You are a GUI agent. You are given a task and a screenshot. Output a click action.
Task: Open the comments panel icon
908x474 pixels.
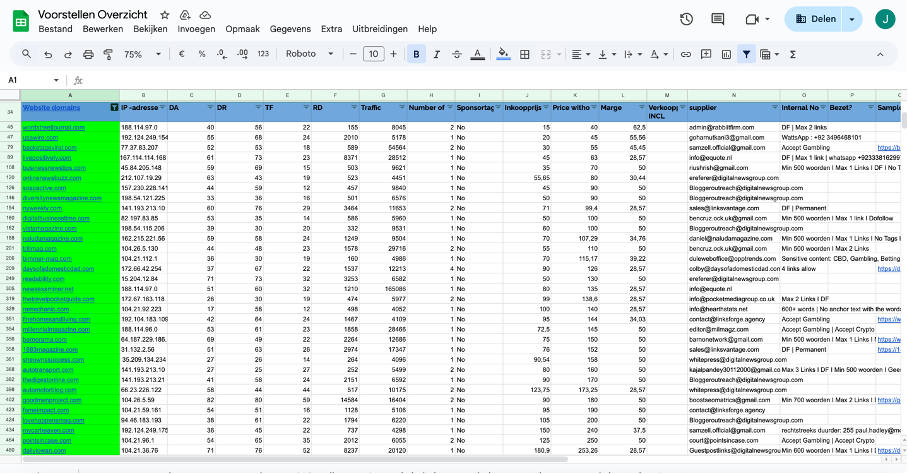[719, 19]
